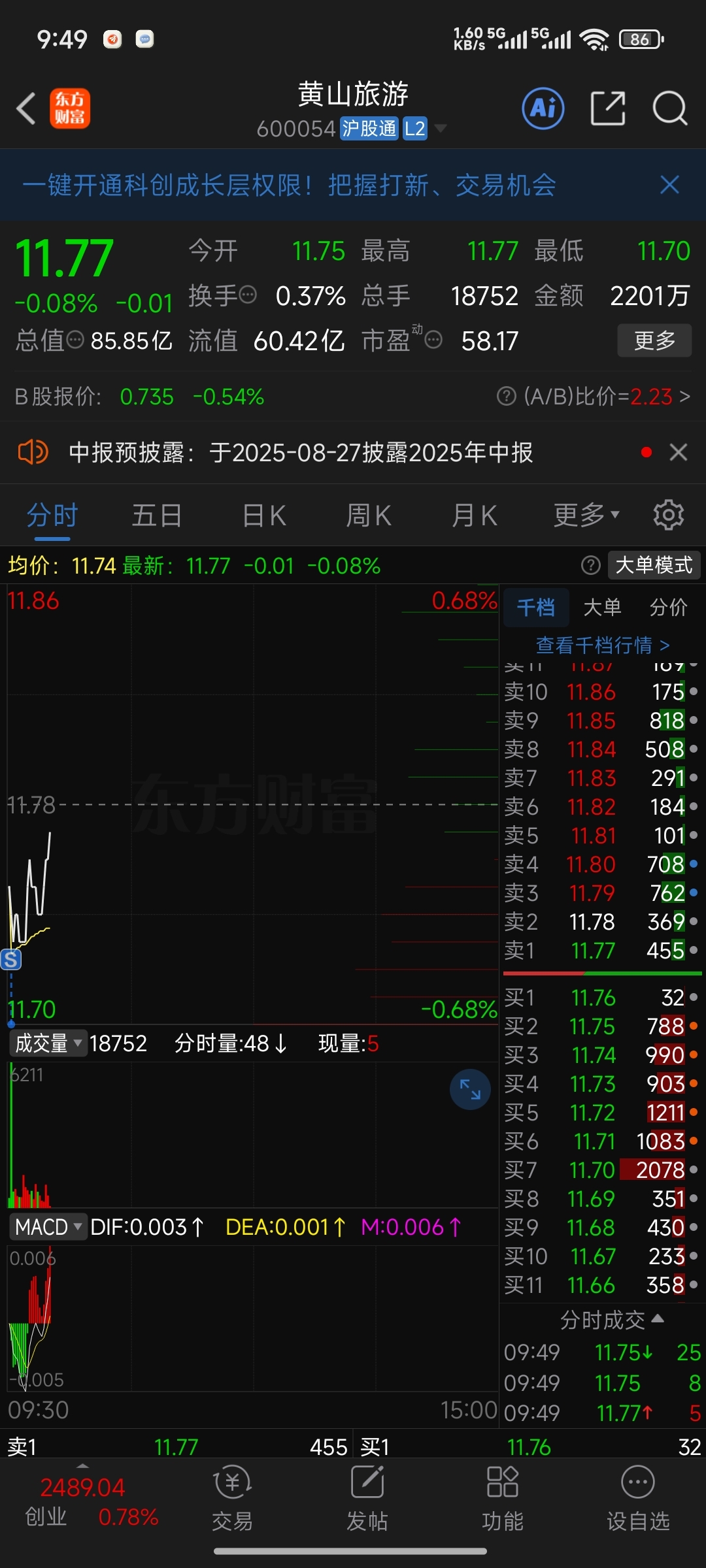Tap the speaker announcement icon
Viewport: 706px width, 1568px height.
33,452
